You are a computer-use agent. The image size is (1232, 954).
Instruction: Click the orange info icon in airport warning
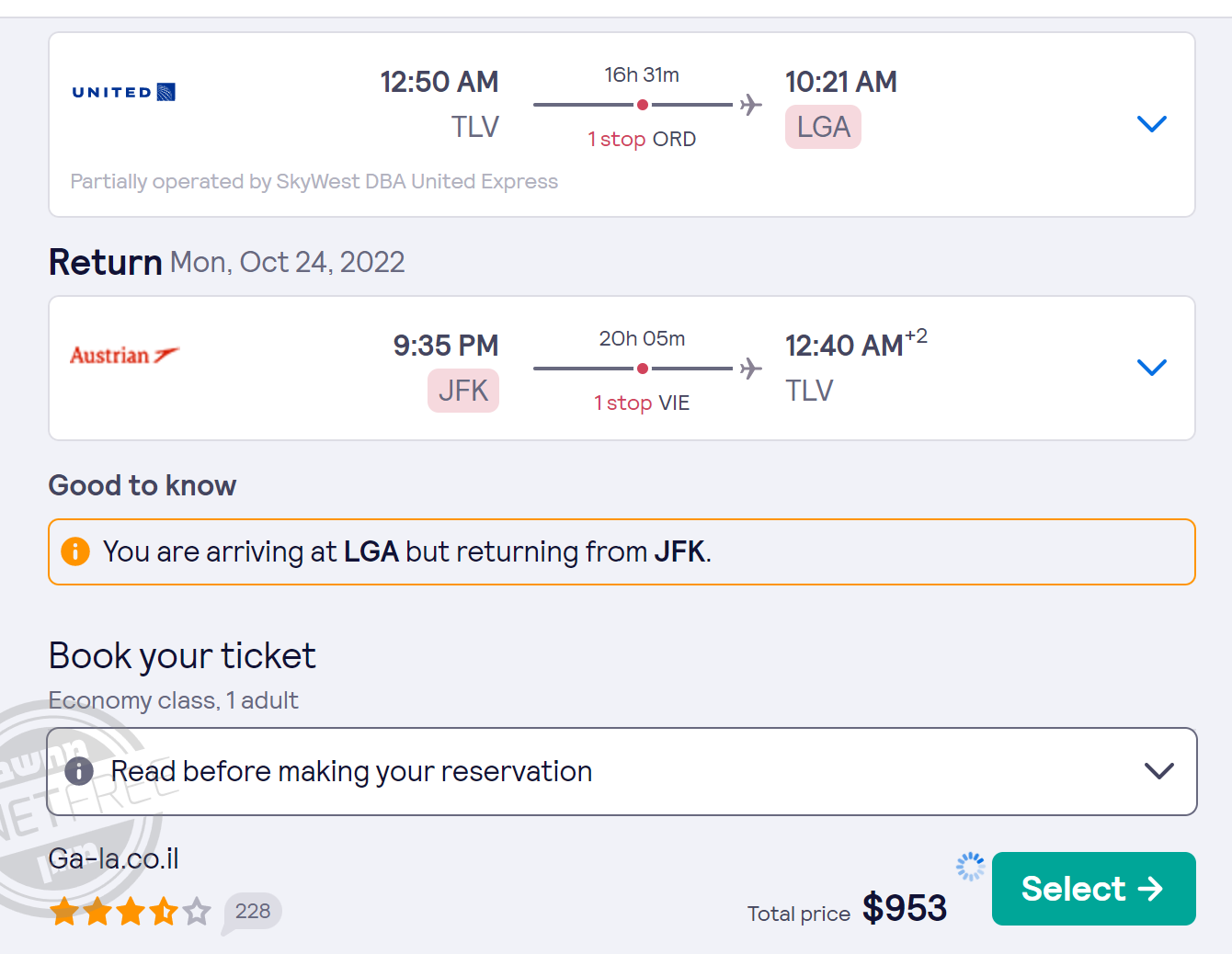tap(75, 551)
